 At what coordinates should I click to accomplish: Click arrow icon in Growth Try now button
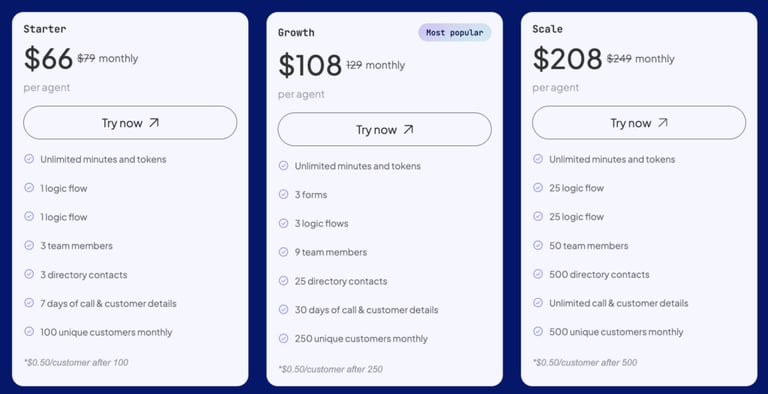point(408,129)
